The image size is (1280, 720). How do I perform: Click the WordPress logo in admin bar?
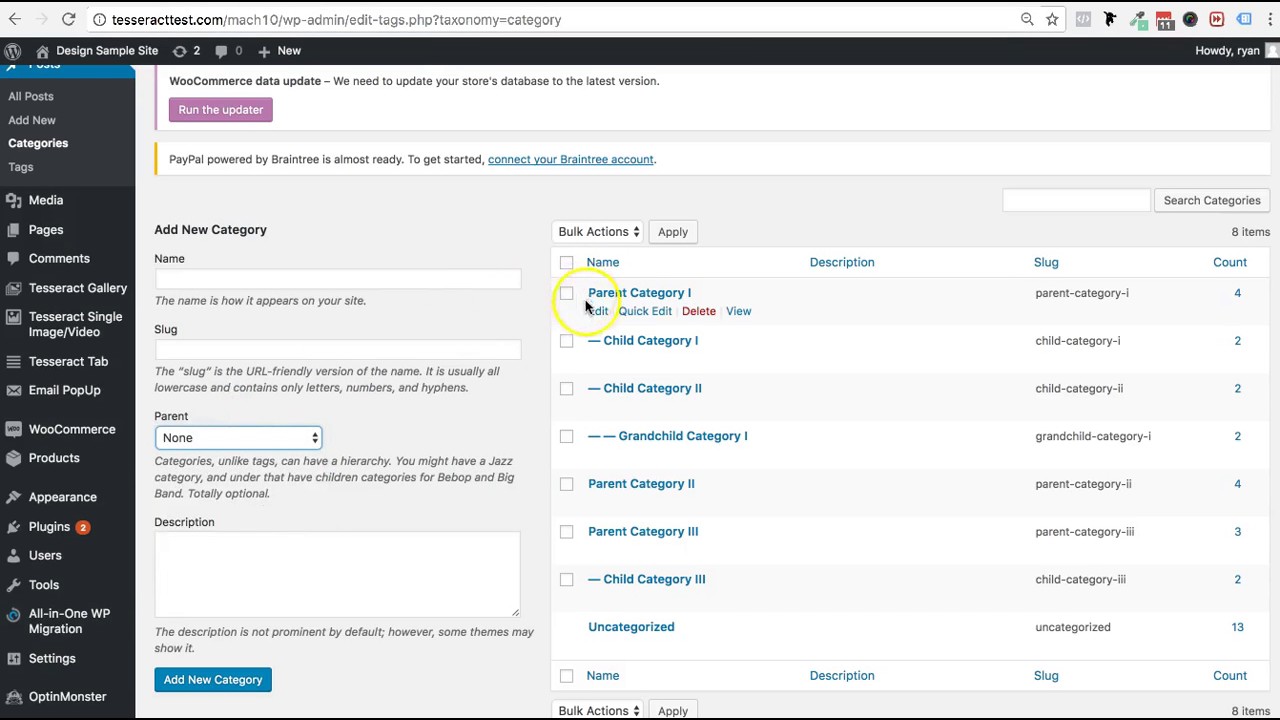point(12,51)
